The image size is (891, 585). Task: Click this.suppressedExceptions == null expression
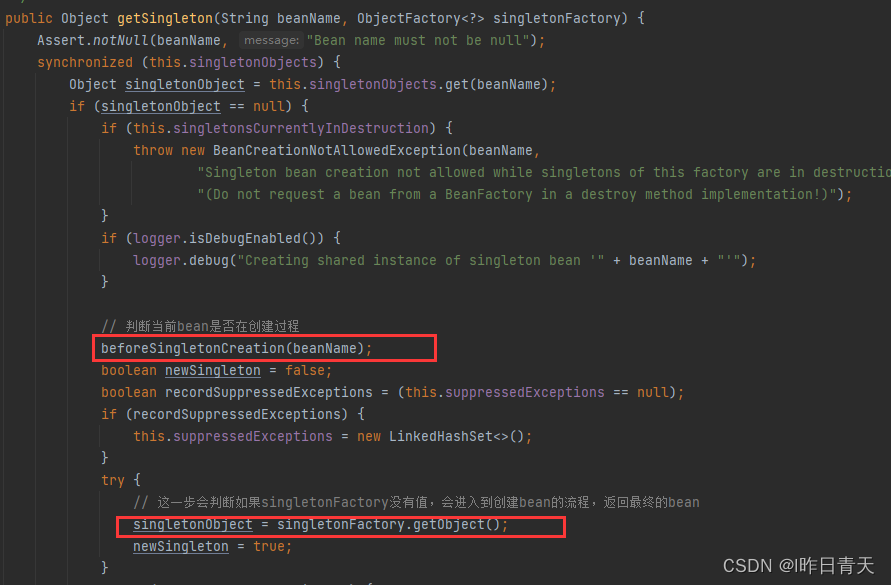click(537, 392)
